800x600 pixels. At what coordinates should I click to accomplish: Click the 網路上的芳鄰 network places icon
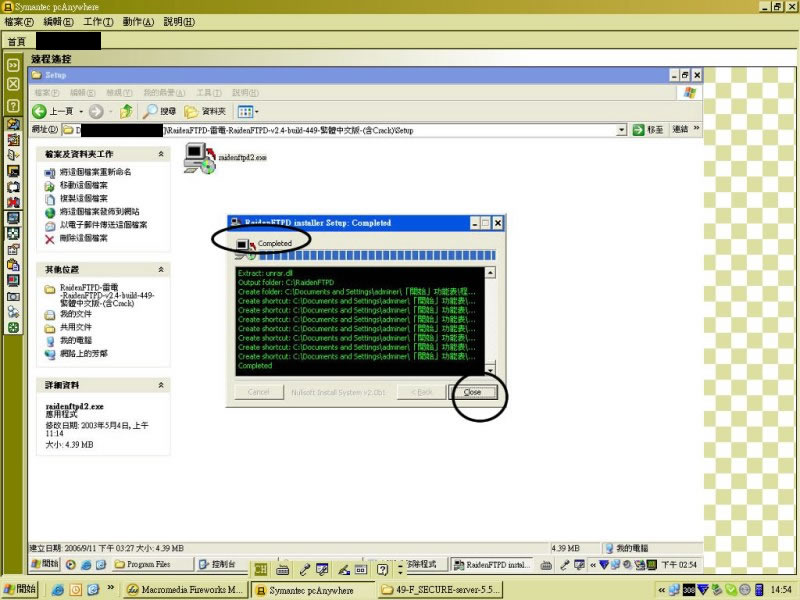[50, 354]
